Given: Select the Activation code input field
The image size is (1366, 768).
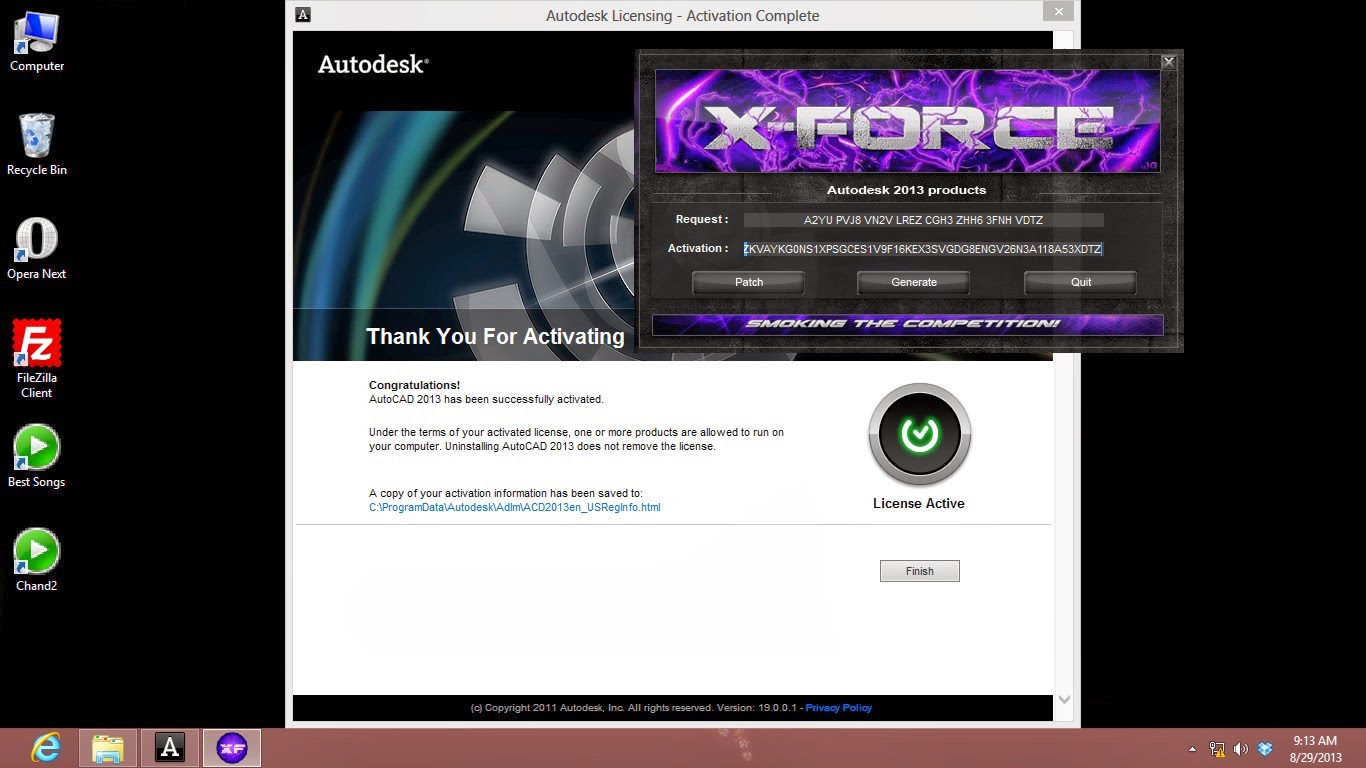Looking at the screenshot, I should [x=922, y=249].
